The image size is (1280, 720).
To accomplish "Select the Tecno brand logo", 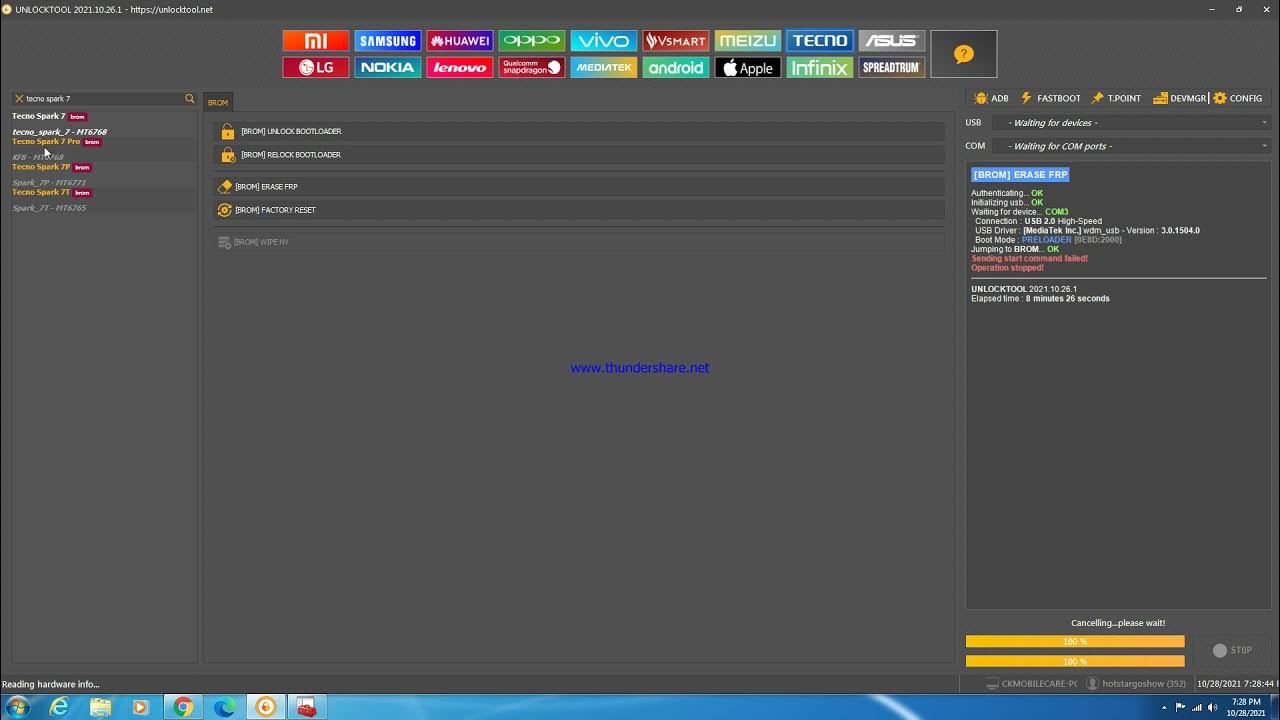I will (x=820, y=41).
